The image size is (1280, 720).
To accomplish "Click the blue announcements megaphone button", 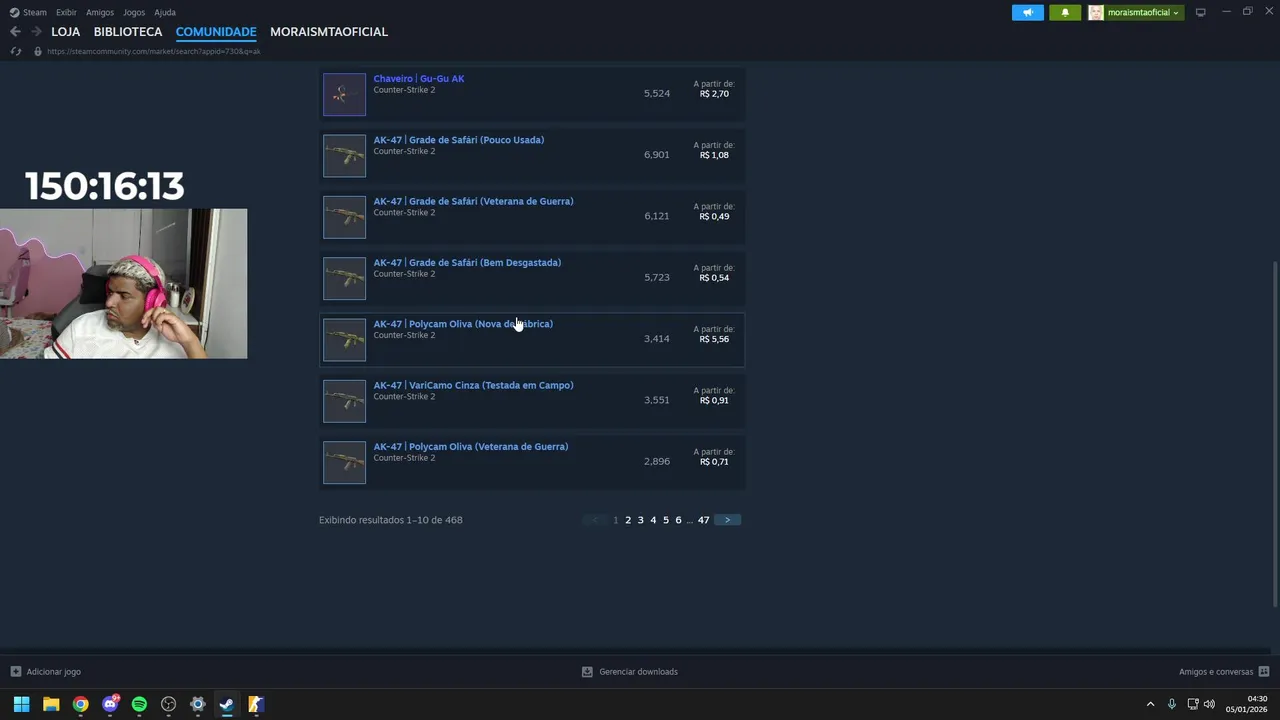I will pos(1027,12).
